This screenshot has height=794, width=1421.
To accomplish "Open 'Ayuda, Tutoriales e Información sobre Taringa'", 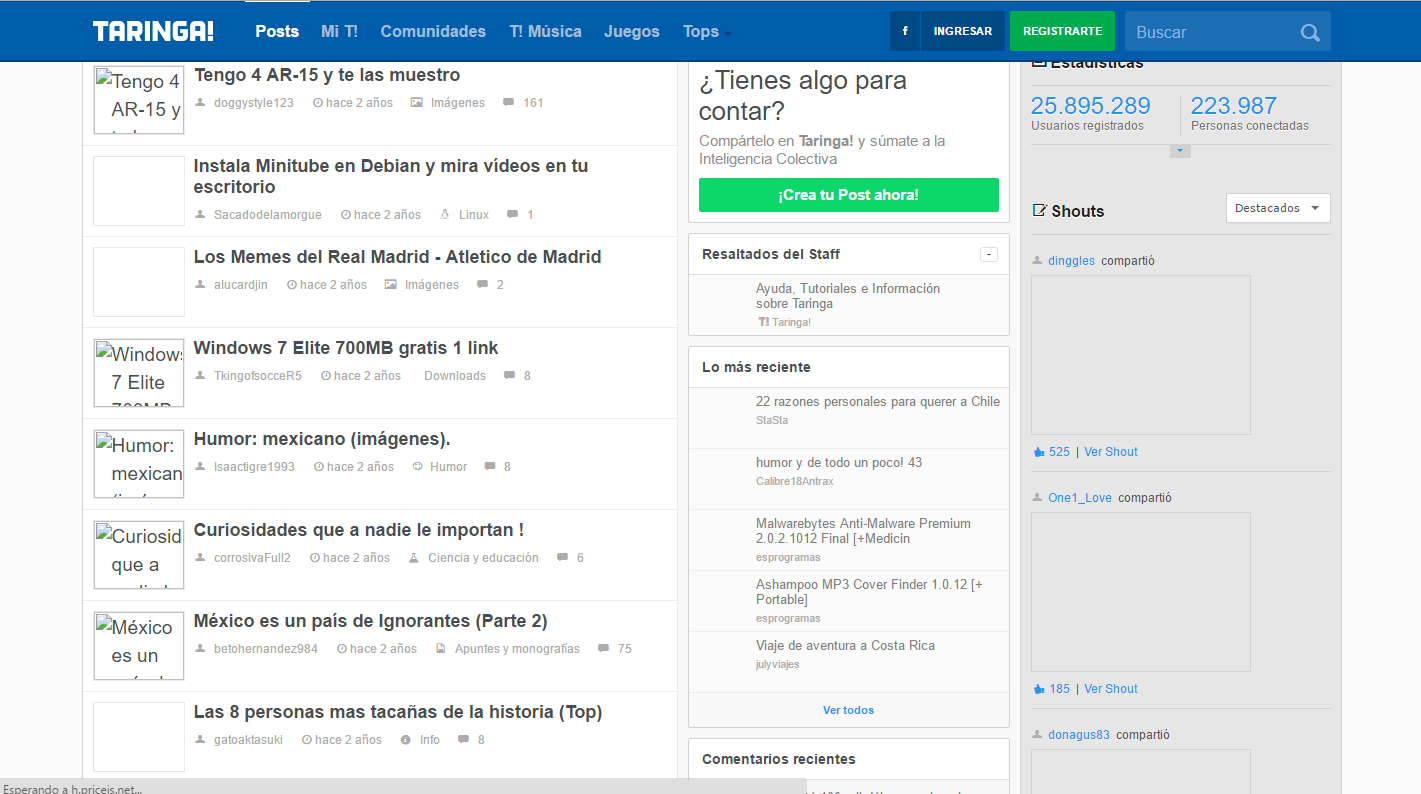I will pos(848,296).
